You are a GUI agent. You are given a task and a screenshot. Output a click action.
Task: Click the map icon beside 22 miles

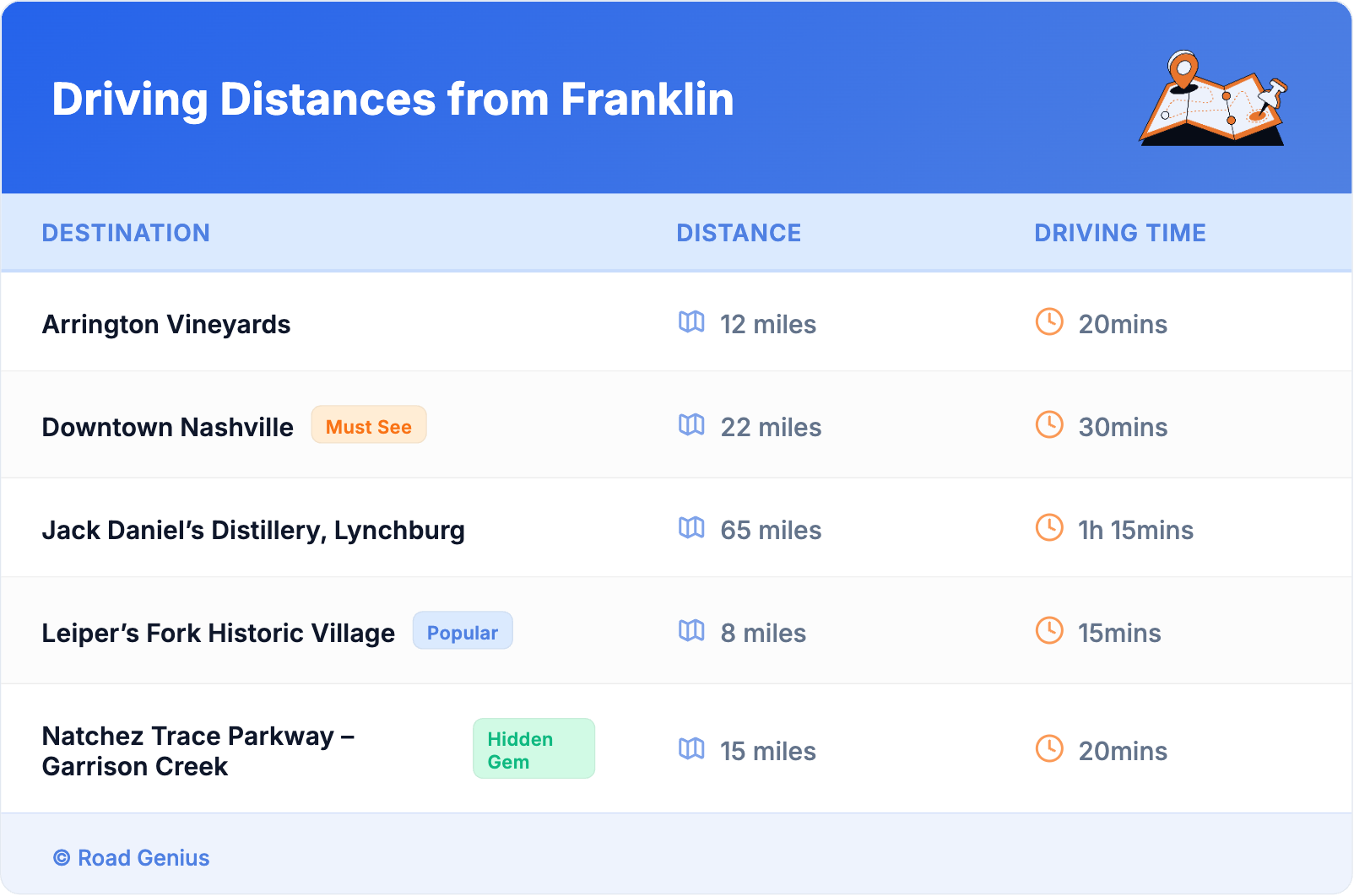691,425
